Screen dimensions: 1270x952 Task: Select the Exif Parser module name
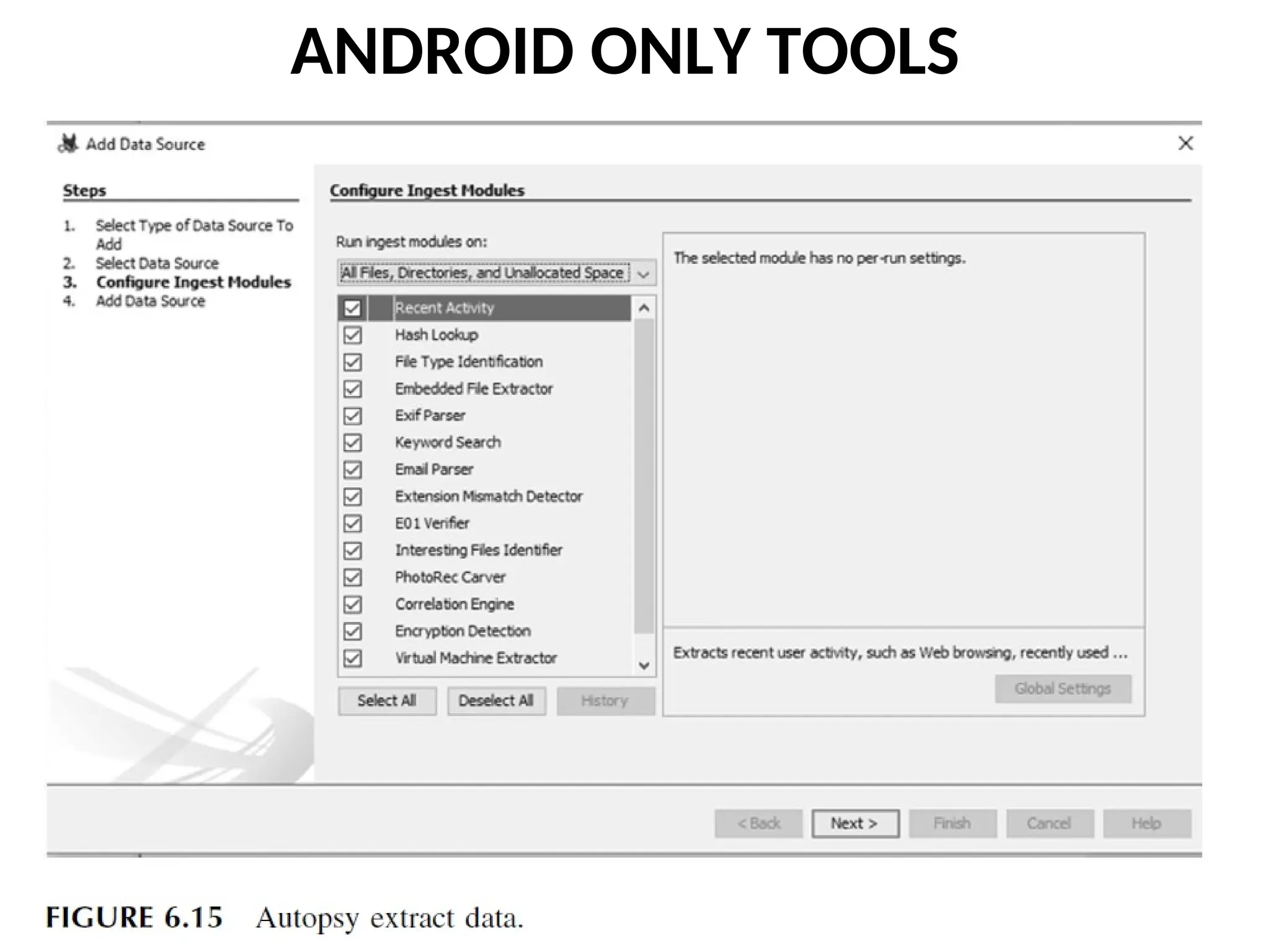click(x=430, y=416)
